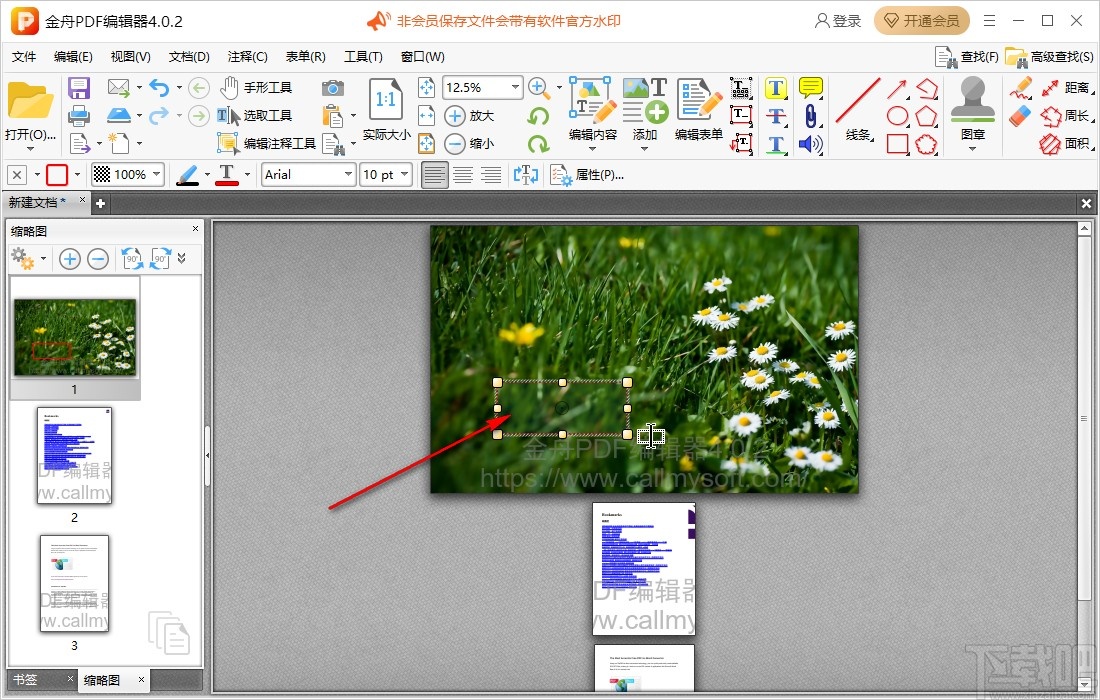
Task: Click the fill color pen swatch
Action: (x=187, y=175)
